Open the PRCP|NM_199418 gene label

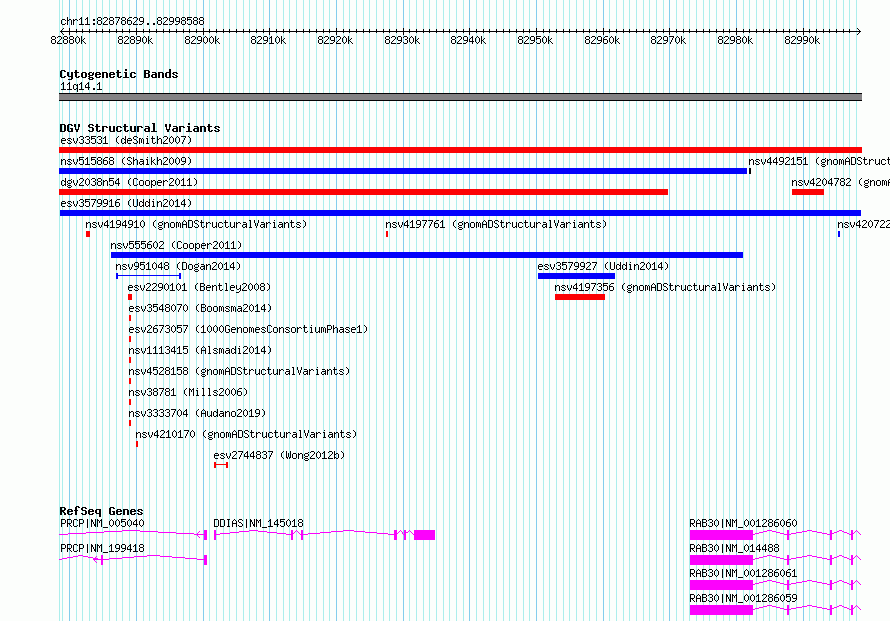pos(102,548)
